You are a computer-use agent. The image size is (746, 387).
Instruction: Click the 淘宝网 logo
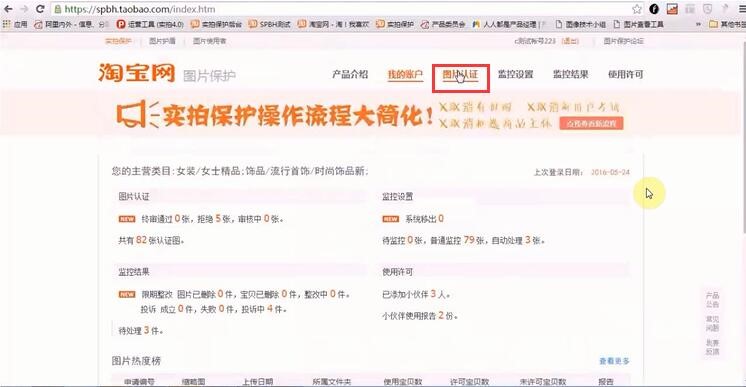pyautogui.click(x=137, y=73)
